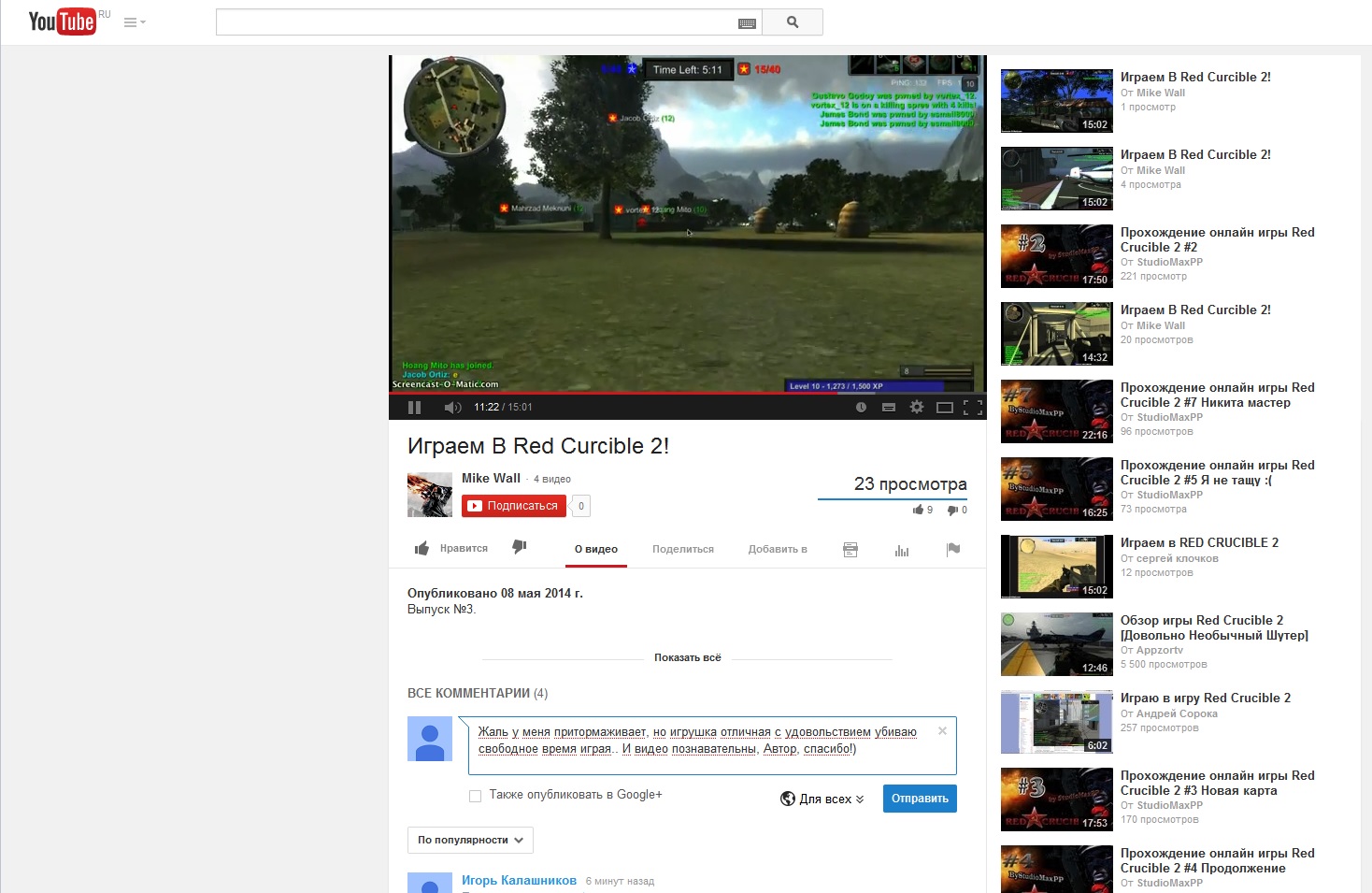Open commenter Игорь Калашников profile link

coord(519,881)
